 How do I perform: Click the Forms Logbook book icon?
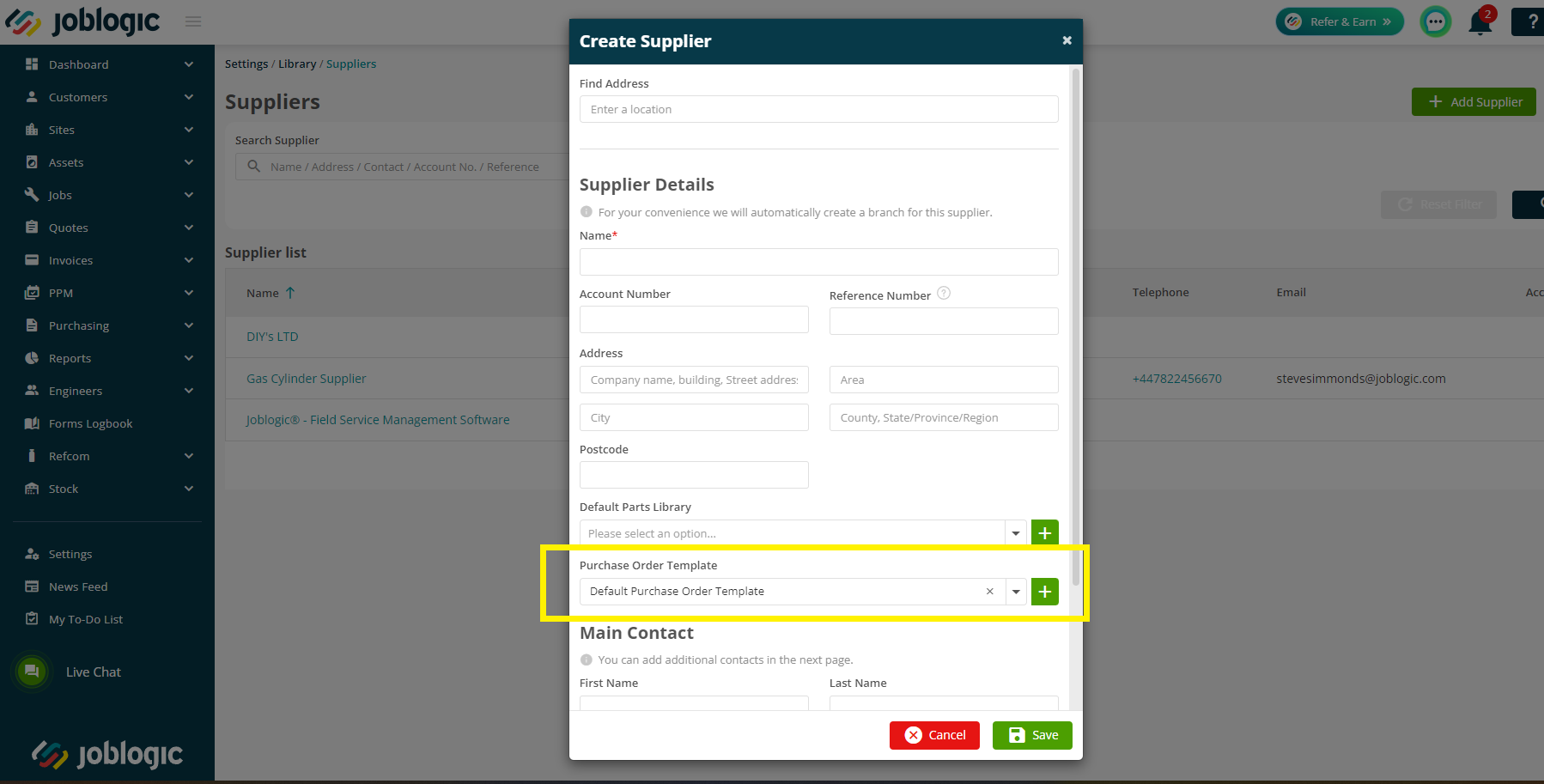point(32,423)
